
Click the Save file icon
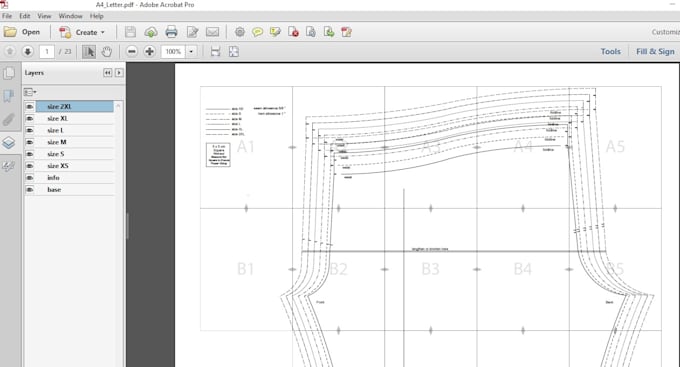point(130,32)
